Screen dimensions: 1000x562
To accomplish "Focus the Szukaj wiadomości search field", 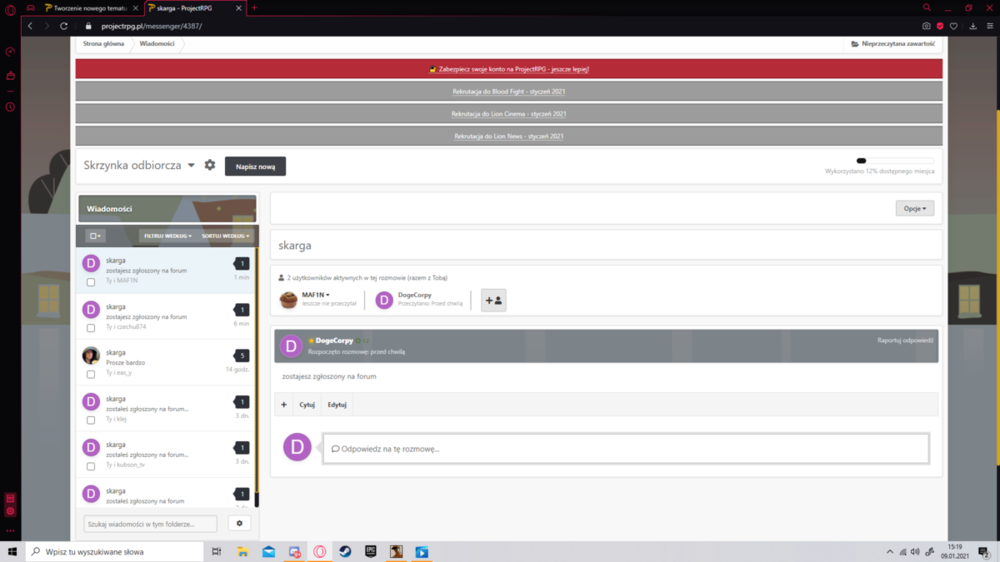I will 150,524.
